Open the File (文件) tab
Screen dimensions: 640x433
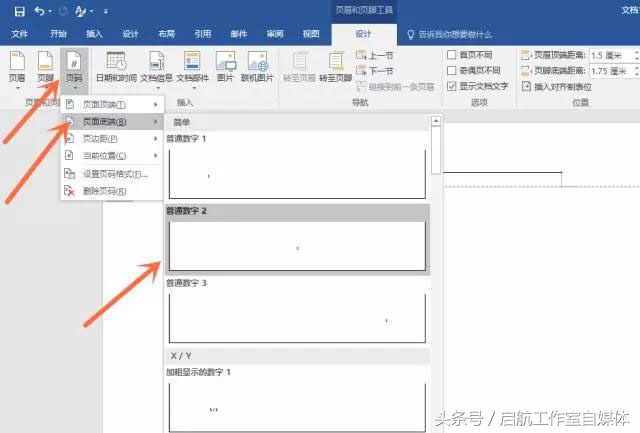20,34
